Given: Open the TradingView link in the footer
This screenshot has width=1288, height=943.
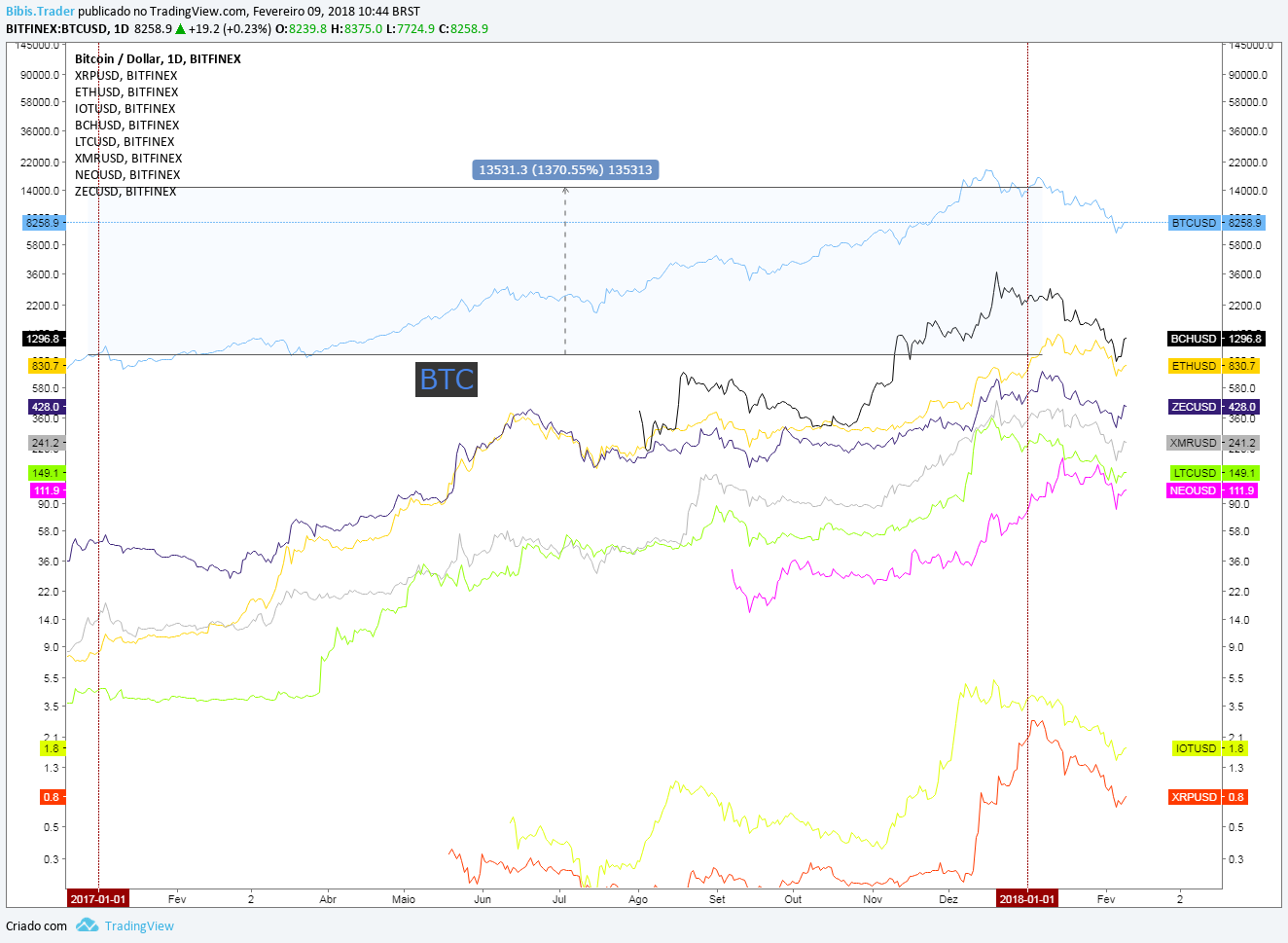Looking at the screenshot, I should [x=139, y=925].
